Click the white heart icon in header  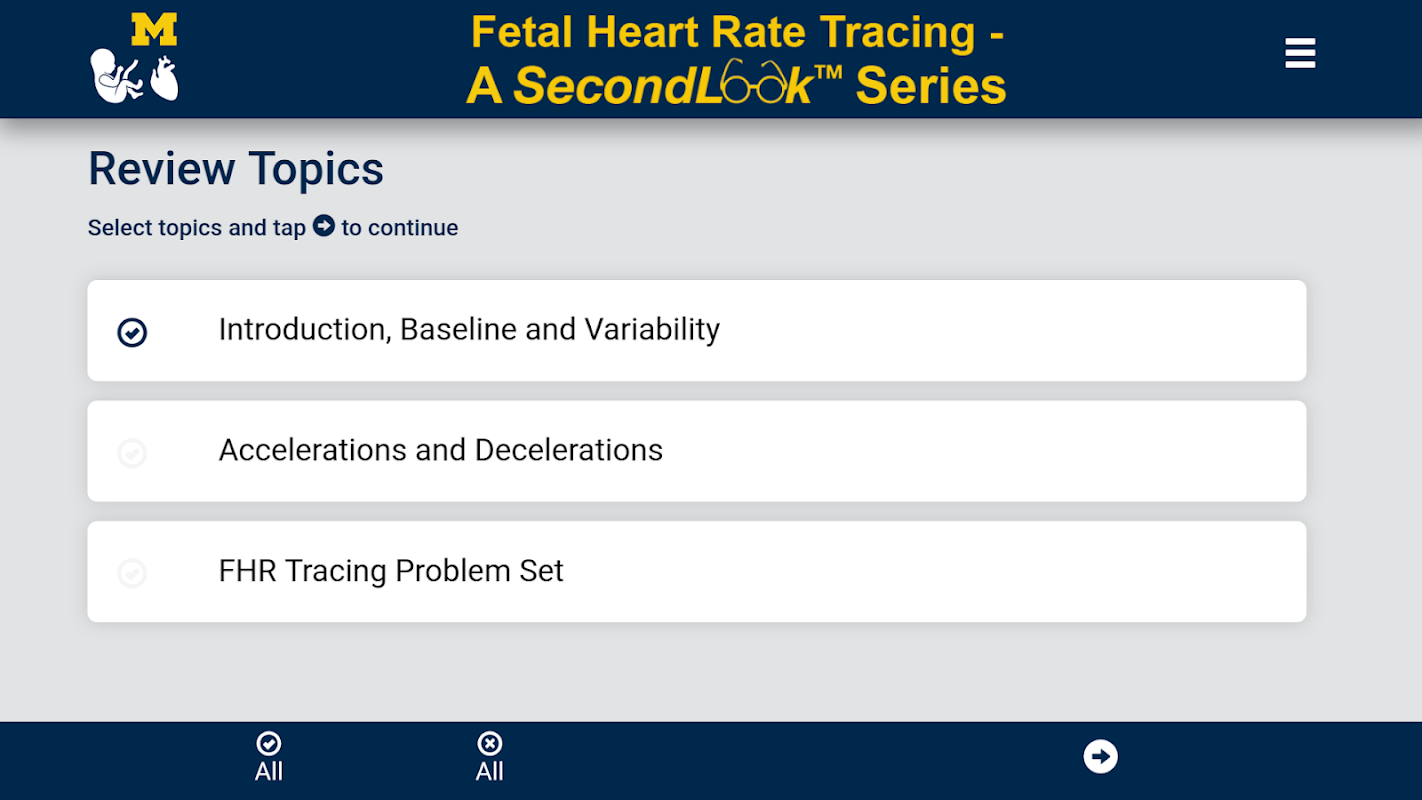(164, 78)
